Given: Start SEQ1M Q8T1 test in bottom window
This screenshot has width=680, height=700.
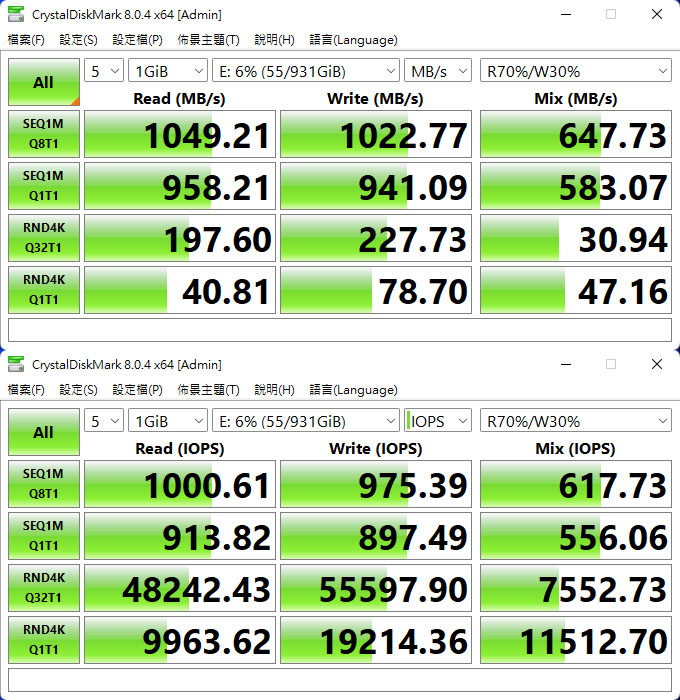Looking at the screenshot, I should coord(44,484).
